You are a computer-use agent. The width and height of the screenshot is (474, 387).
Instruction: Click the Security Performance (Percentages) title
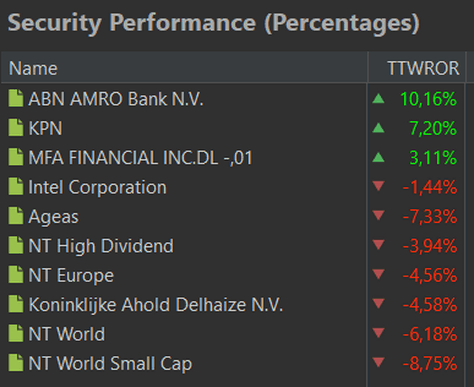pos(213,23)
